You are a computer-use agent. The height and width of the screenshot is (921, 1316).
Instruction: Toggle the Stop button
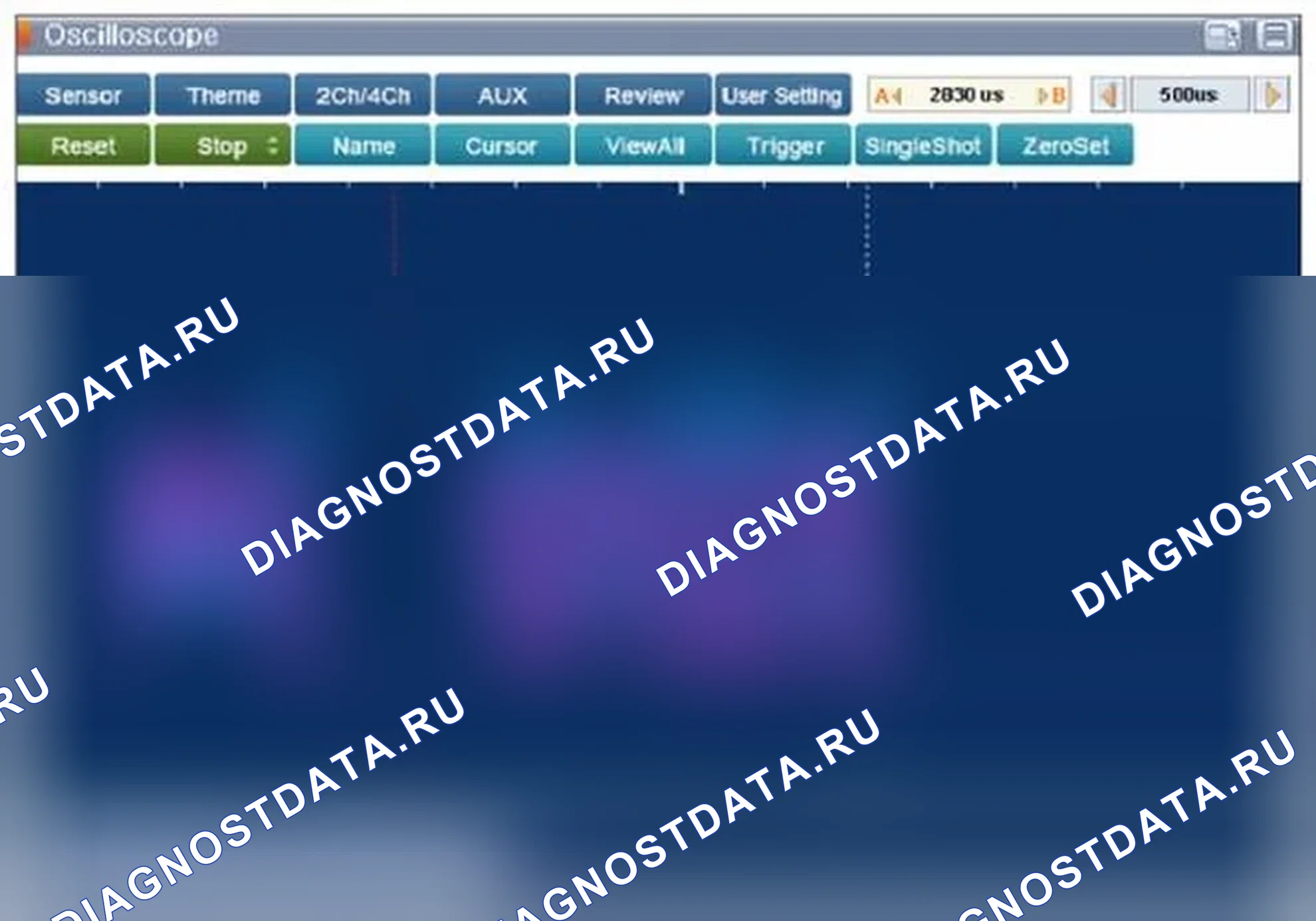[223, 146]
